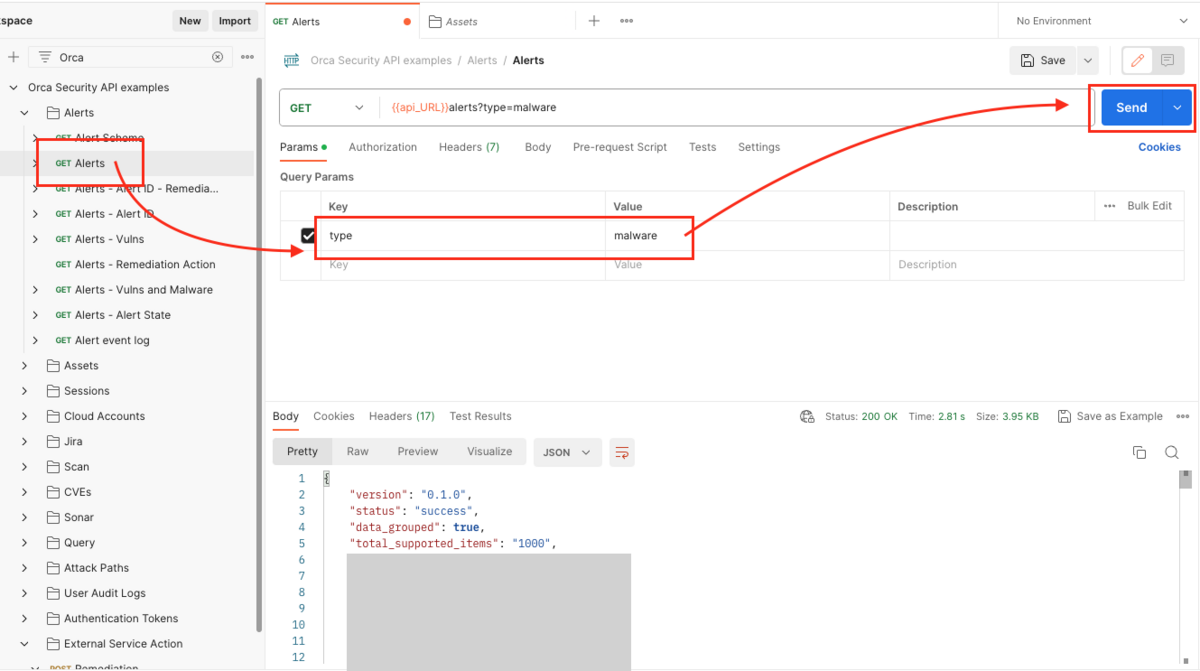Open the Test Results tab
This screenshot has width=1200, height=671.
pos(481,417)
